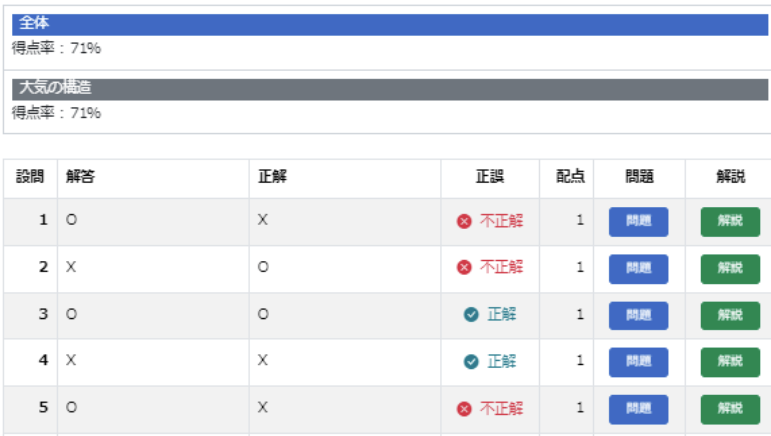Click the red incorrect icon in row 2
771x436 pixels.
464,267
